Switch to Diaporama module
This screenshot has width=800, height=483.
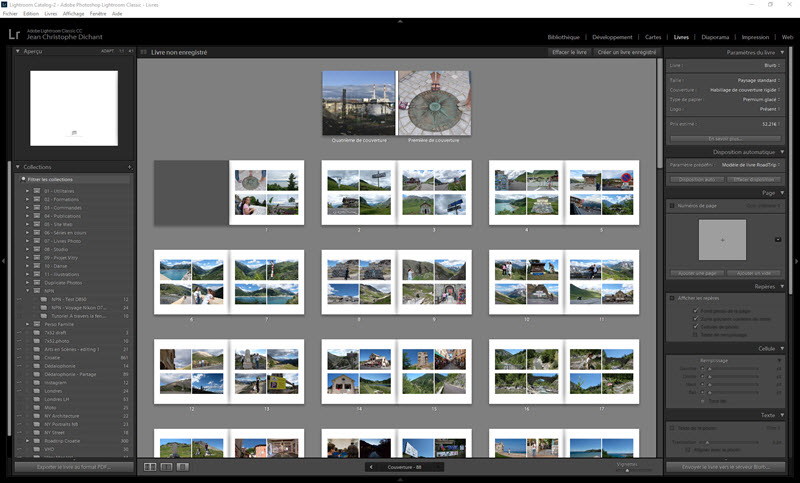click(x=715, y=37)
